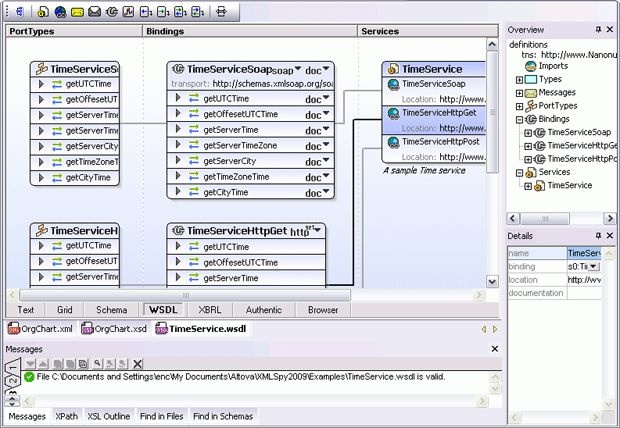Open the XPath tab
The width and height of the screenshot is (620, 428).
click(x=67, y=415)
